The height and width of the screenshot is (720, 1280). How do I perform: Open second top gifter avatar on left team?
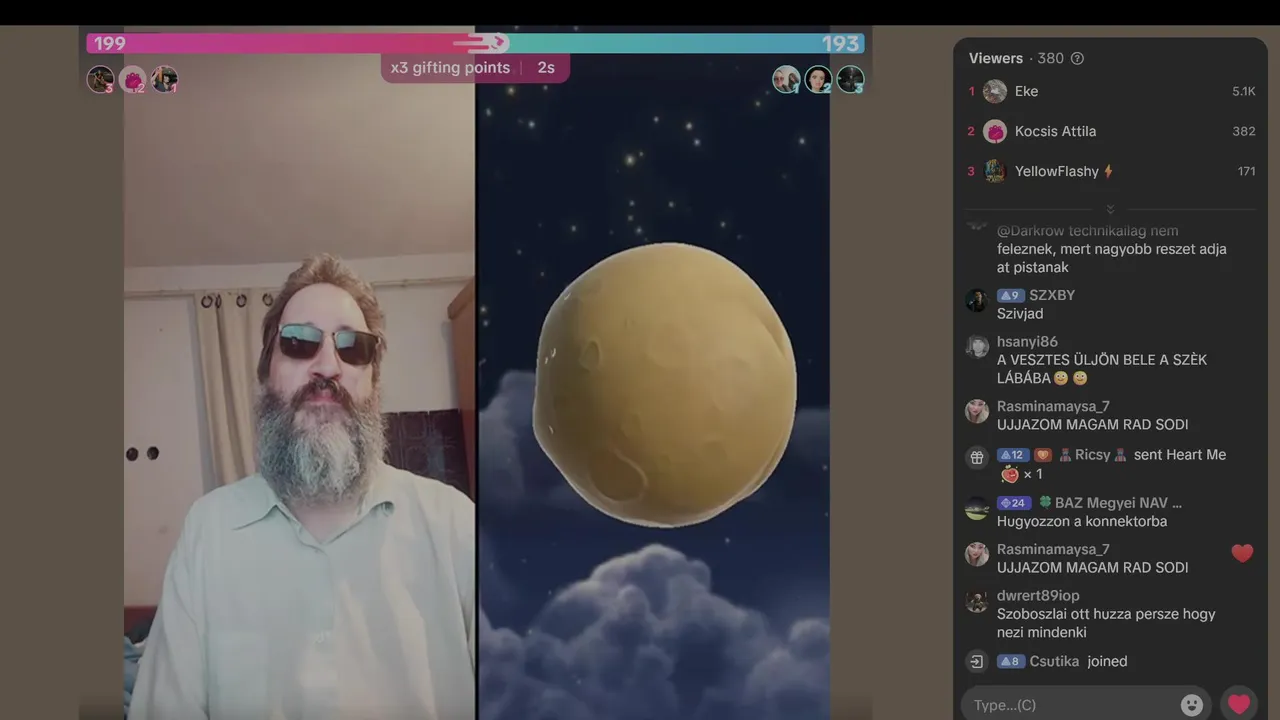(132, 79)
